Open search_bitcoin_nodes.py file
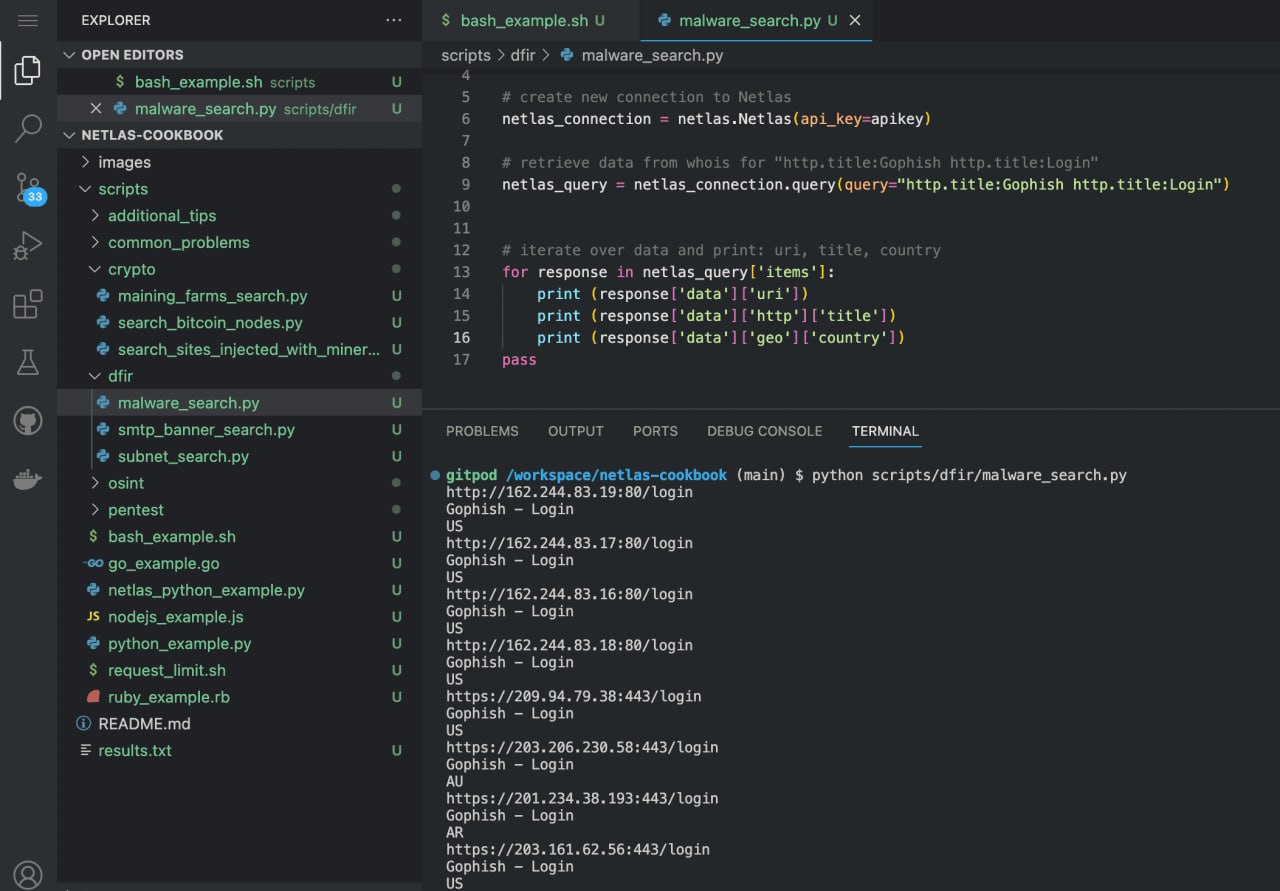 tap(239, 322)
